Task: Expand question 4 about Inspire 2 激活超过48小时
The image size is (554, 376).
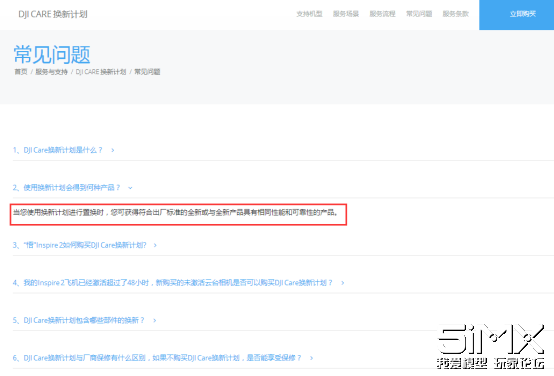Action: pyautogui.click(x=172, y=283)
